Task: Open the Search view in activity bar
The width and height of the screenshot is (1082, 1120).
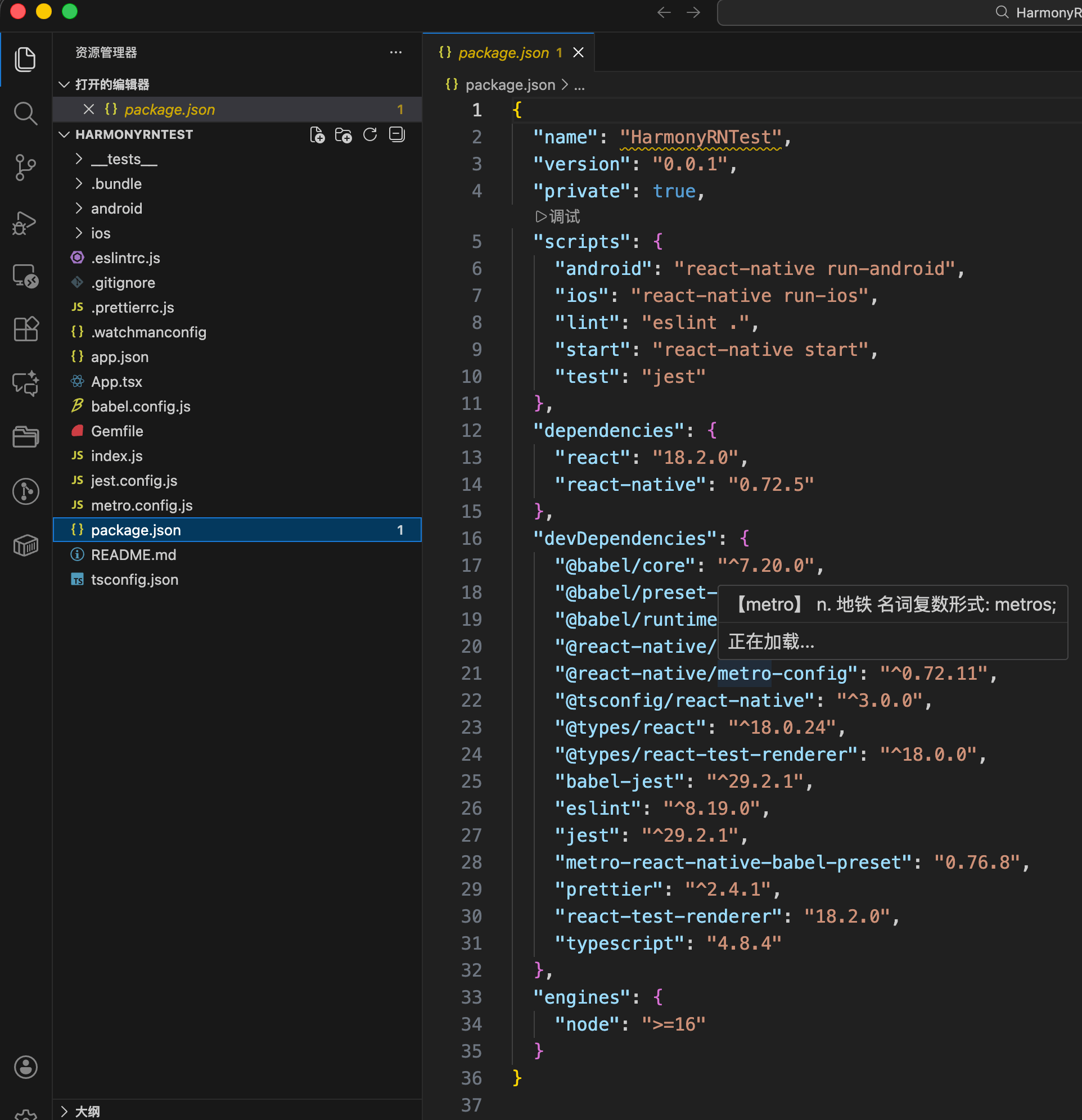Action: (x=25, y=113)
